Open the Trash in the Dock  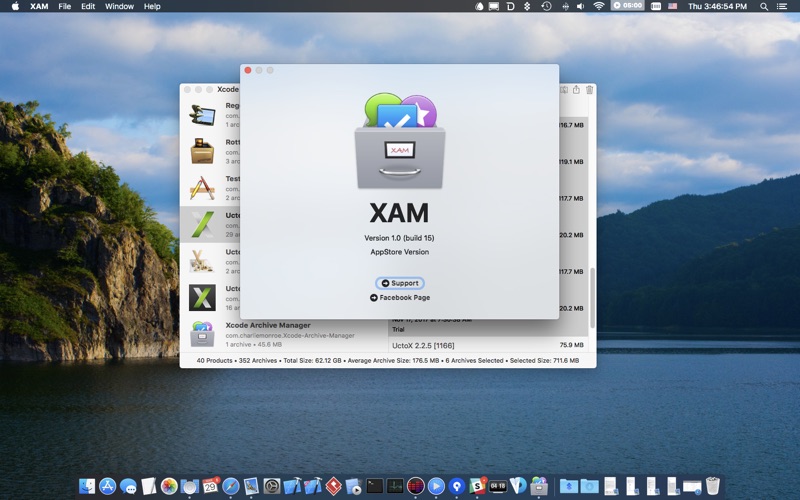pos(713,486)
